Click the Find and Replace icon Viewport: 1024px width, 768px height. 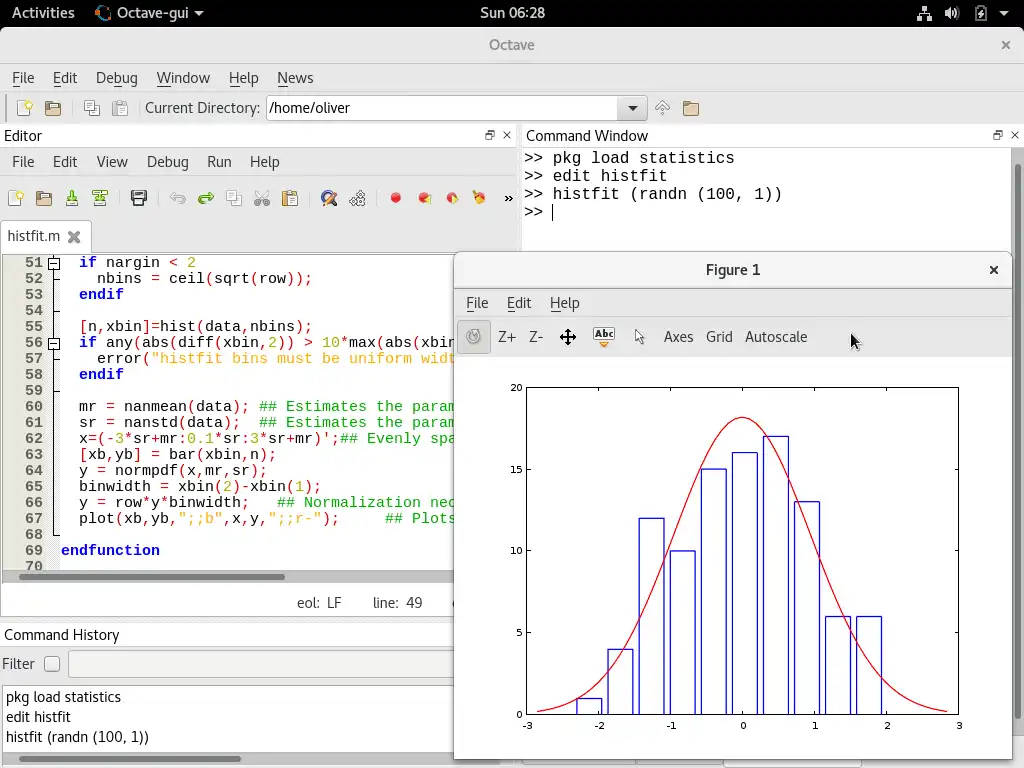coord(328,198)
